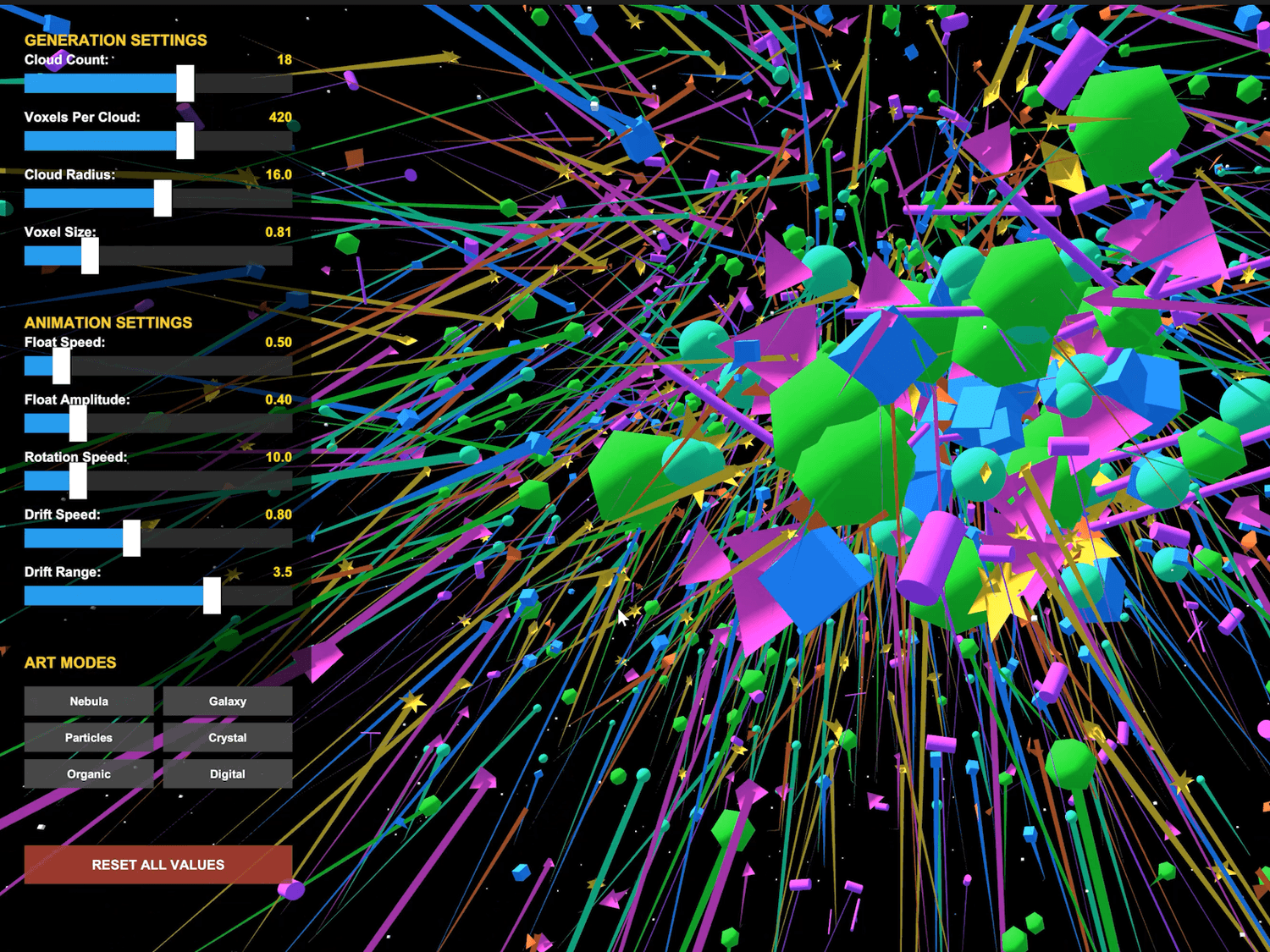This screenshot has width=1270, height=952.
Task: Select the Float Amplitude value 0.40
Action: (x=279, y=400)
